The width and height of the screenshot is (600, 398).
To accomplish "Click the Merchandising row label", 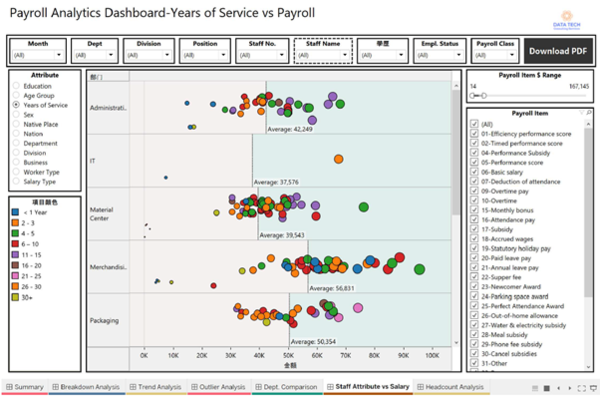I will pos(108,267).
